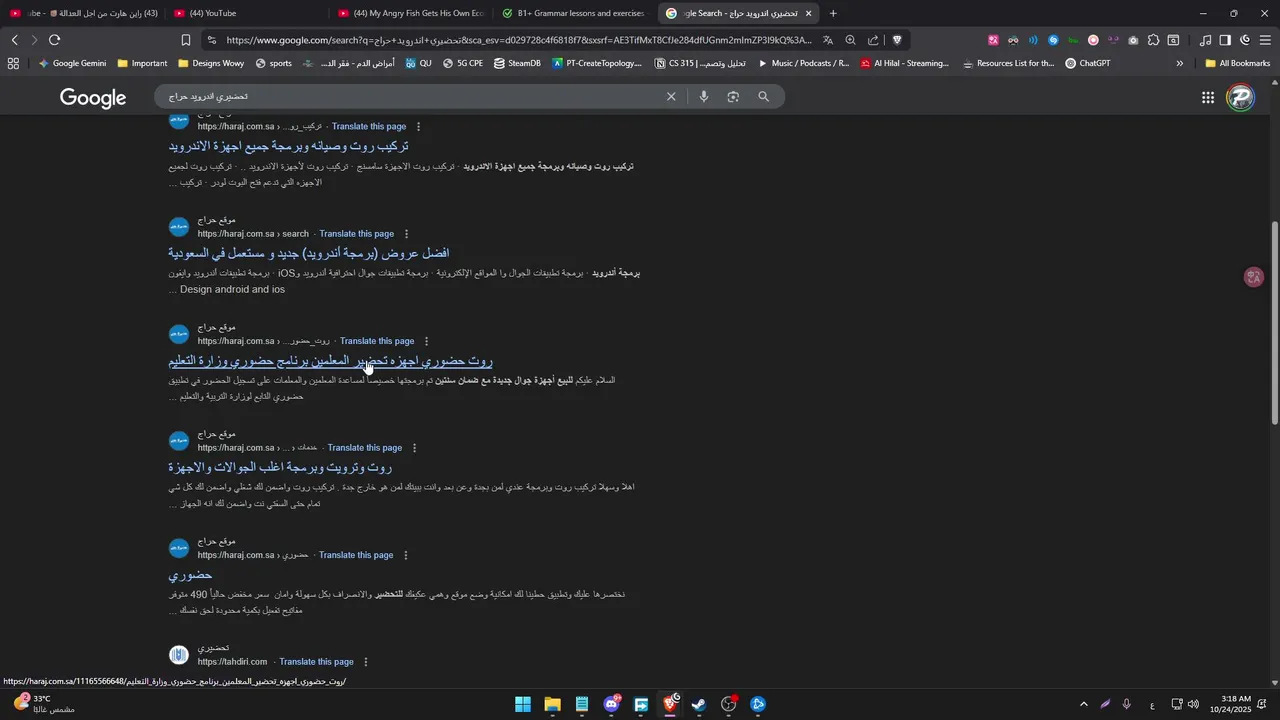Go back to the previous page
This screenshot has width=1280, height=720.
point(14,40)
